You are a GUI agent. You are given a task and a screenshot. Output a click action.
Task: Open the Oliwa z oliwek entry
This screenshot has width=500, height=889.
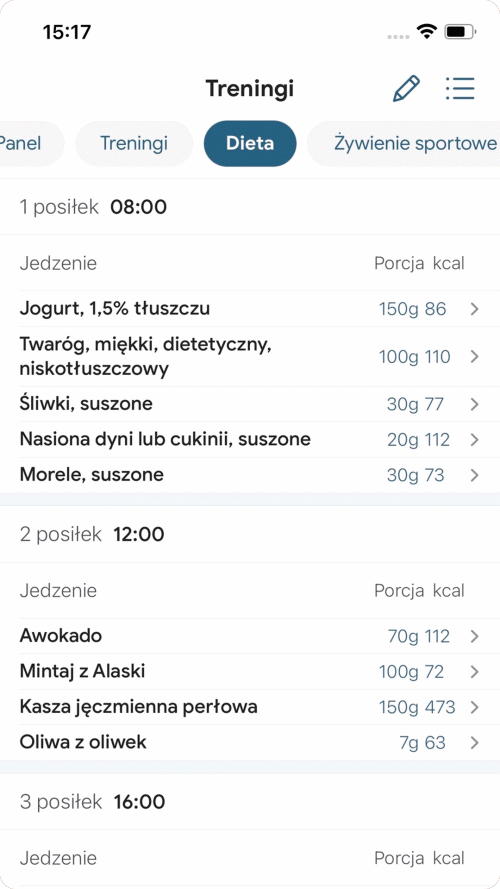[250, 743]
